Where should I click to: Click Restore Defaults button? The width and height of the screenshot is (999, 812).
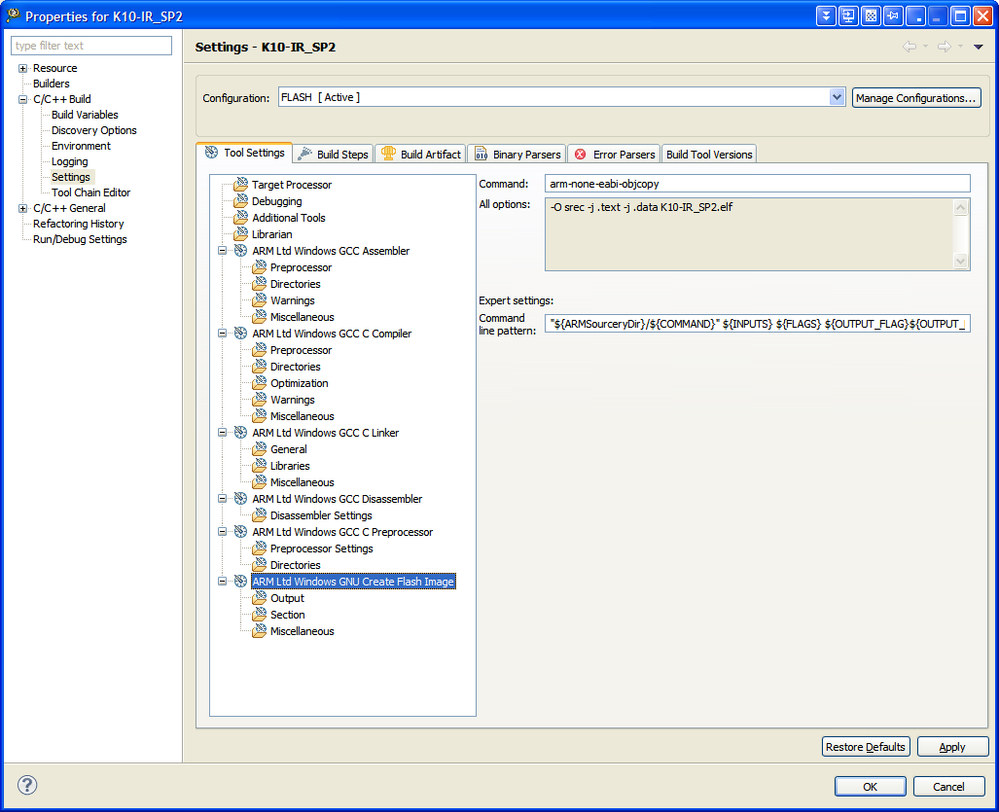click(865, 747)
